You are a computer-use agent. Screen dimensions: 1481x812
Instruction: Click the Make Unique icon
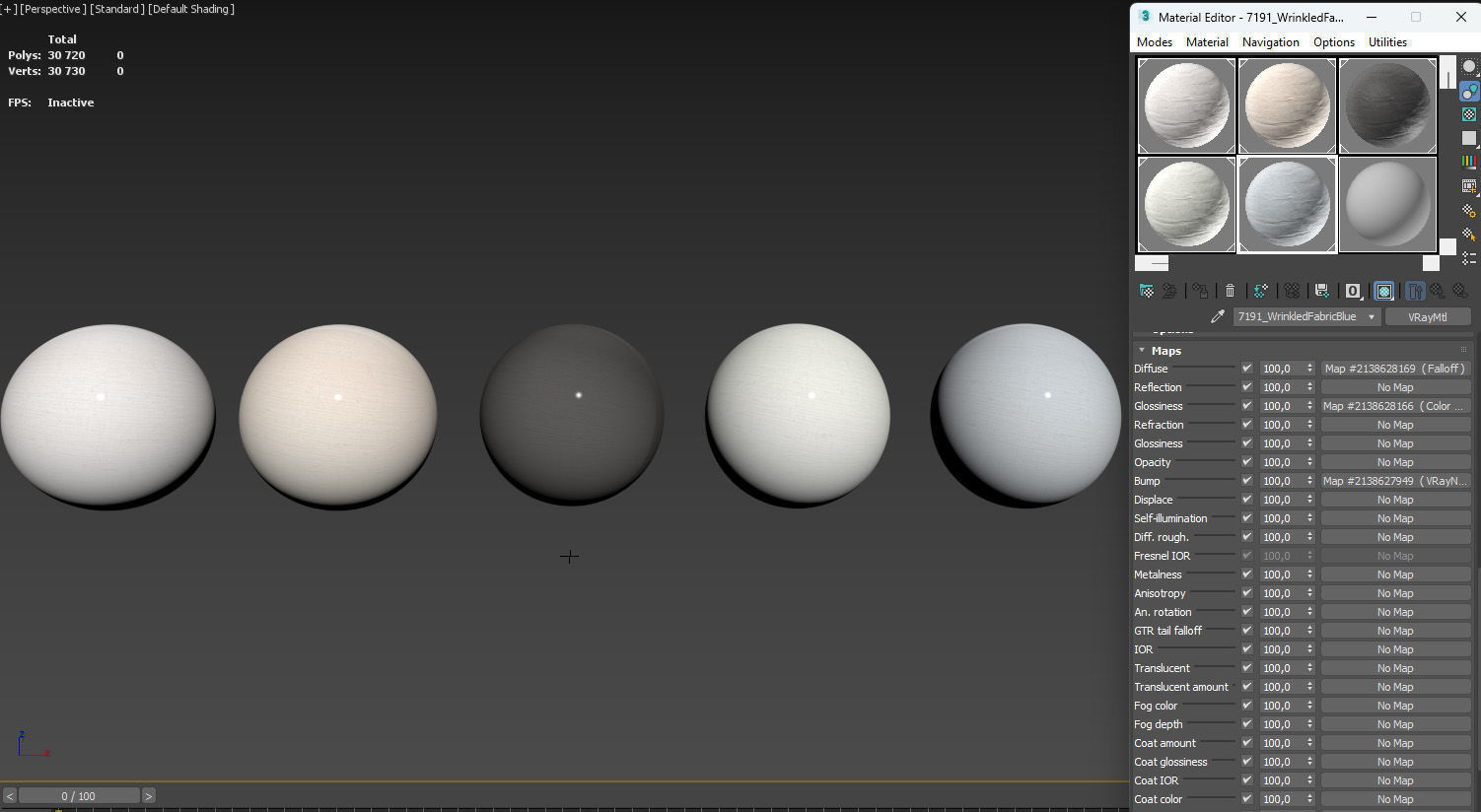(x=1292, y=291)
